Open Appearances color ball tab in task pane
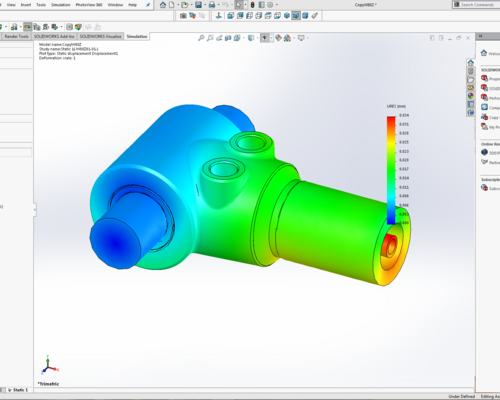This screenshot has width=500, height=400. click(x=471, y=96)
